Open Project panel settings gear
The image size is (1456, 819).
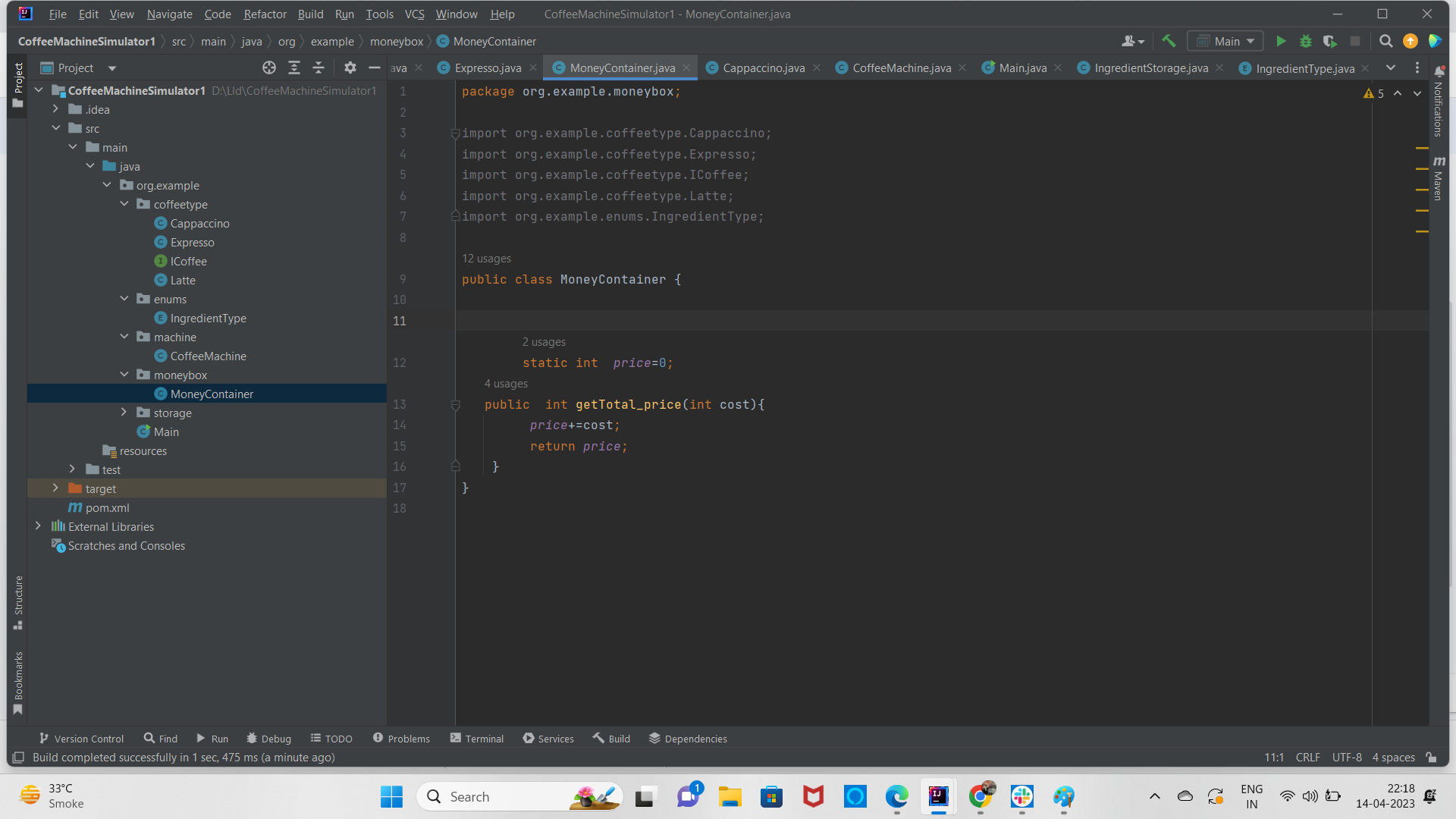(x=350, y=67)
